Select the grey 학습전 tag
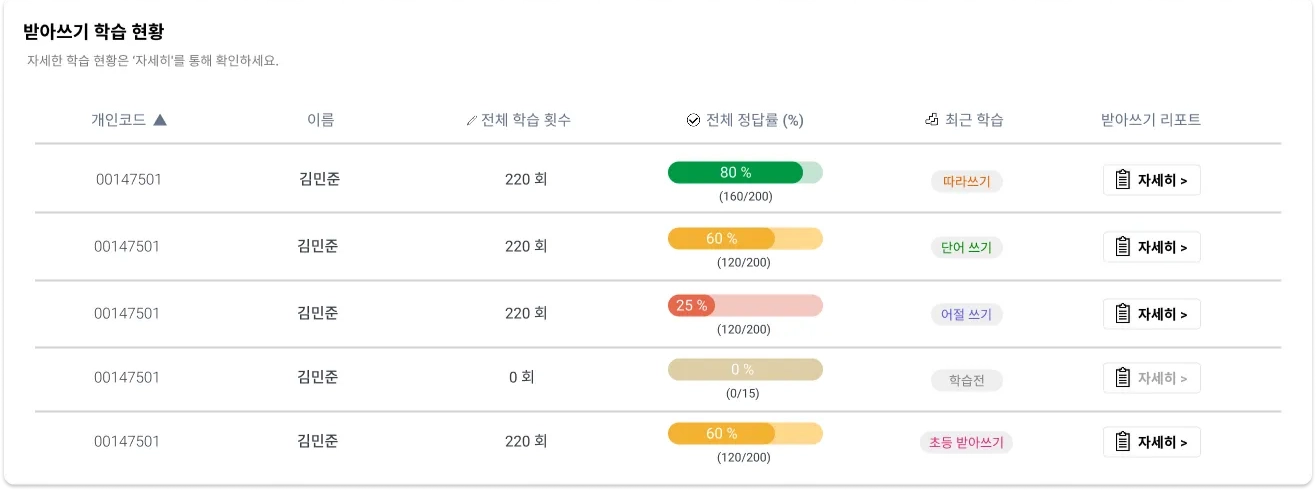Screen dimensions: 1316x490 [966, 380]
